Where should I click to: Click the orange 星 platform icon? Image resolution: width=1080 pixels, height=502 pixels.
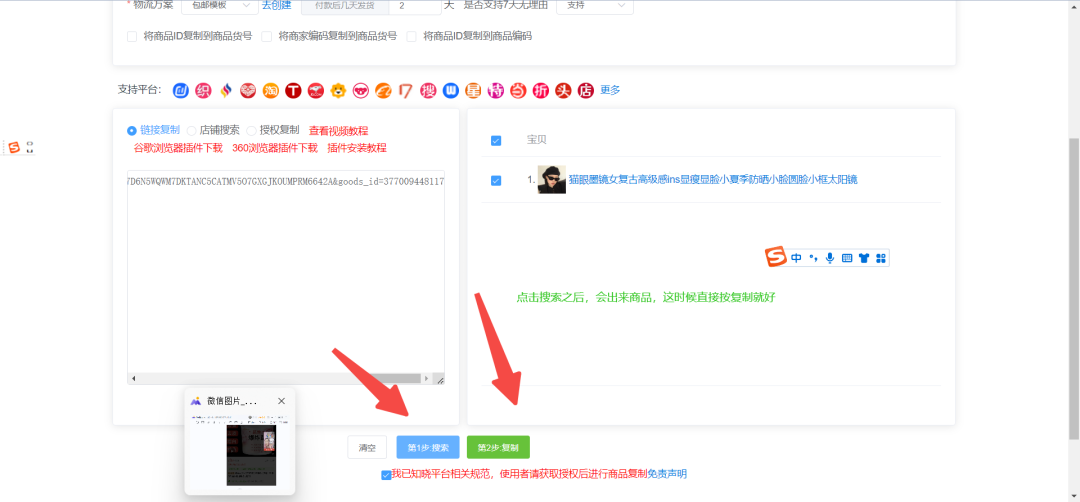coord(473,90)
